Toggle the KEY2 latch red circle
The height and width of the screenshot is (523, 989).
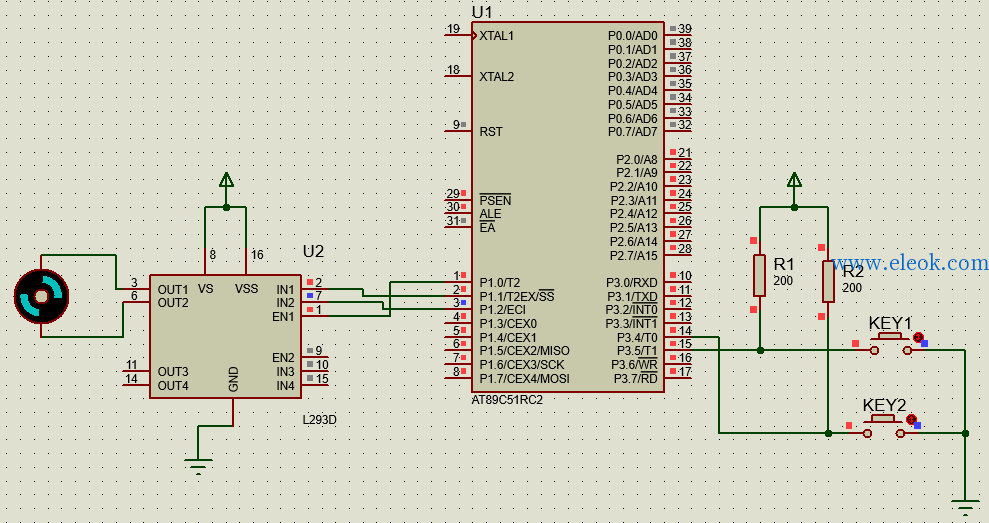pos(911,419)
